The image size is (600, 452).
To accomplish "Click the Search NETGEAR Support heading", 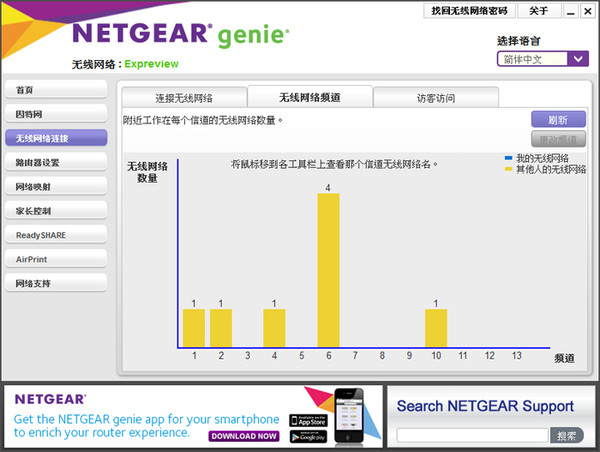I will 485,406.
